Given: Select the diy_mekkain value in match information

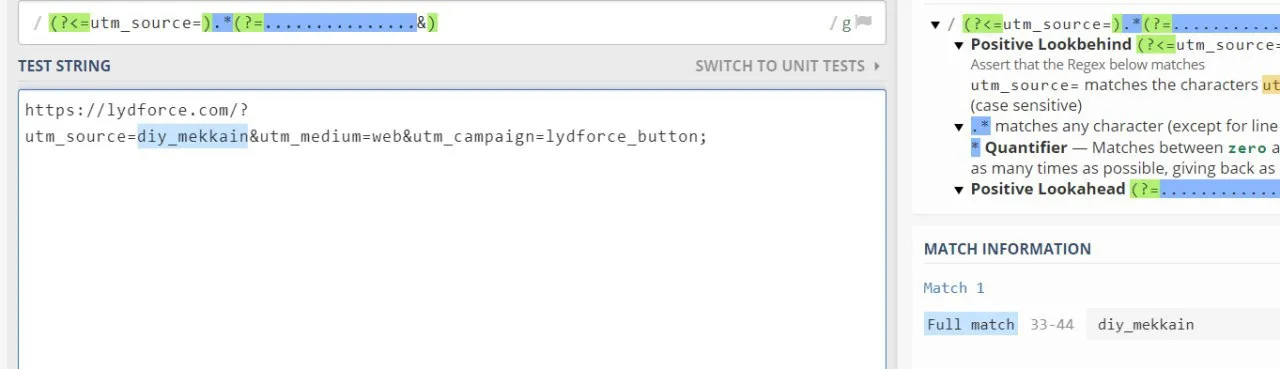Looking at the screenshot, I should tap(1145, 324).
